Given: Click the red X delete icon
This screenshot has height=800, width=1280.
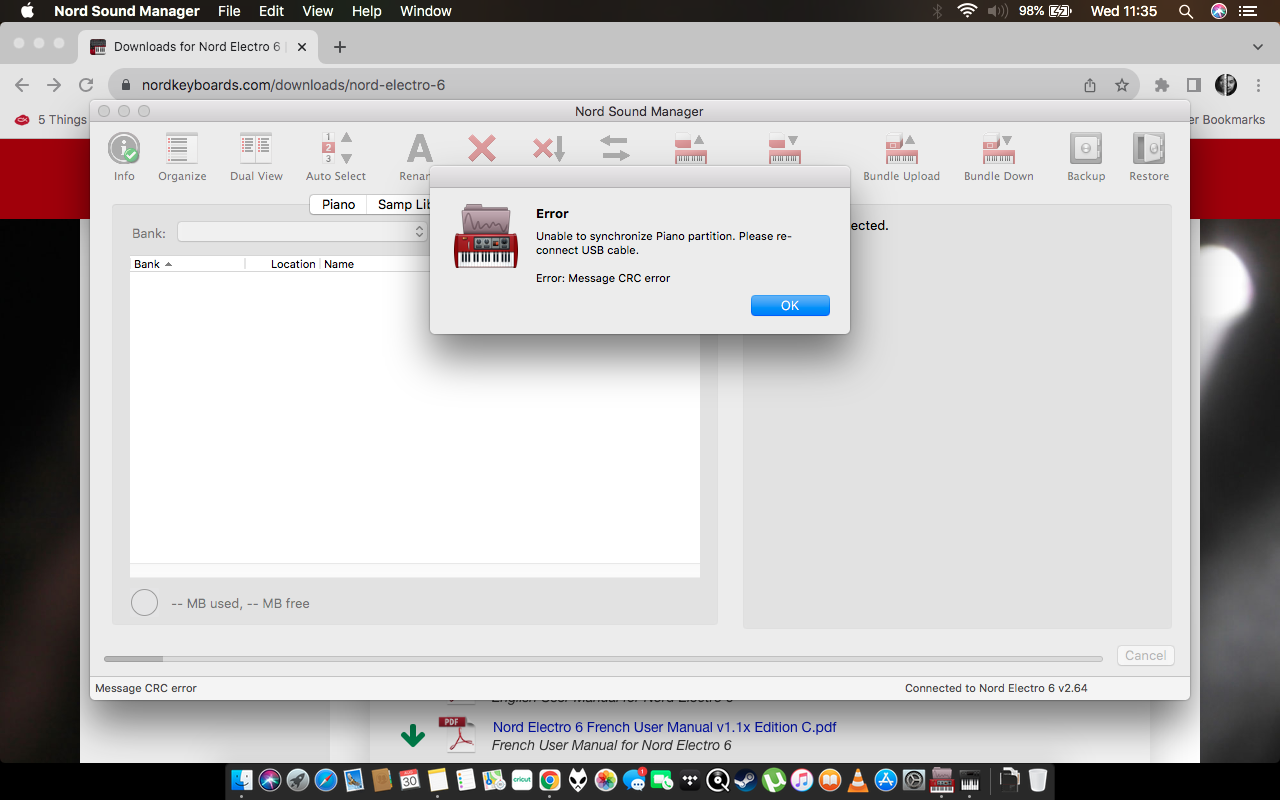Looking at the screenshot, I should coord(482,149).
